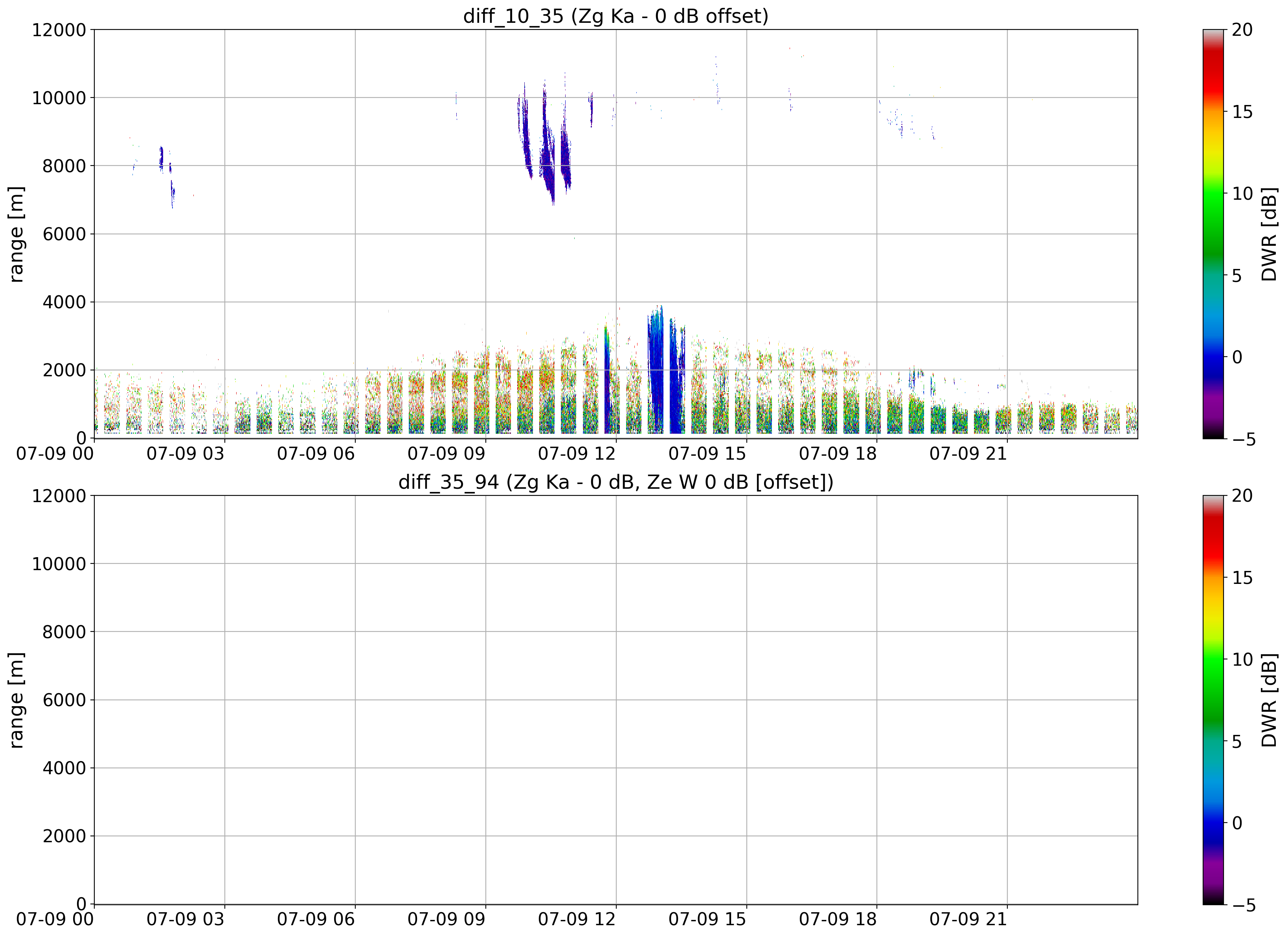
Task: Click the "6000" range tick on the diff_10_35 plot
Action: coord(64,234)
